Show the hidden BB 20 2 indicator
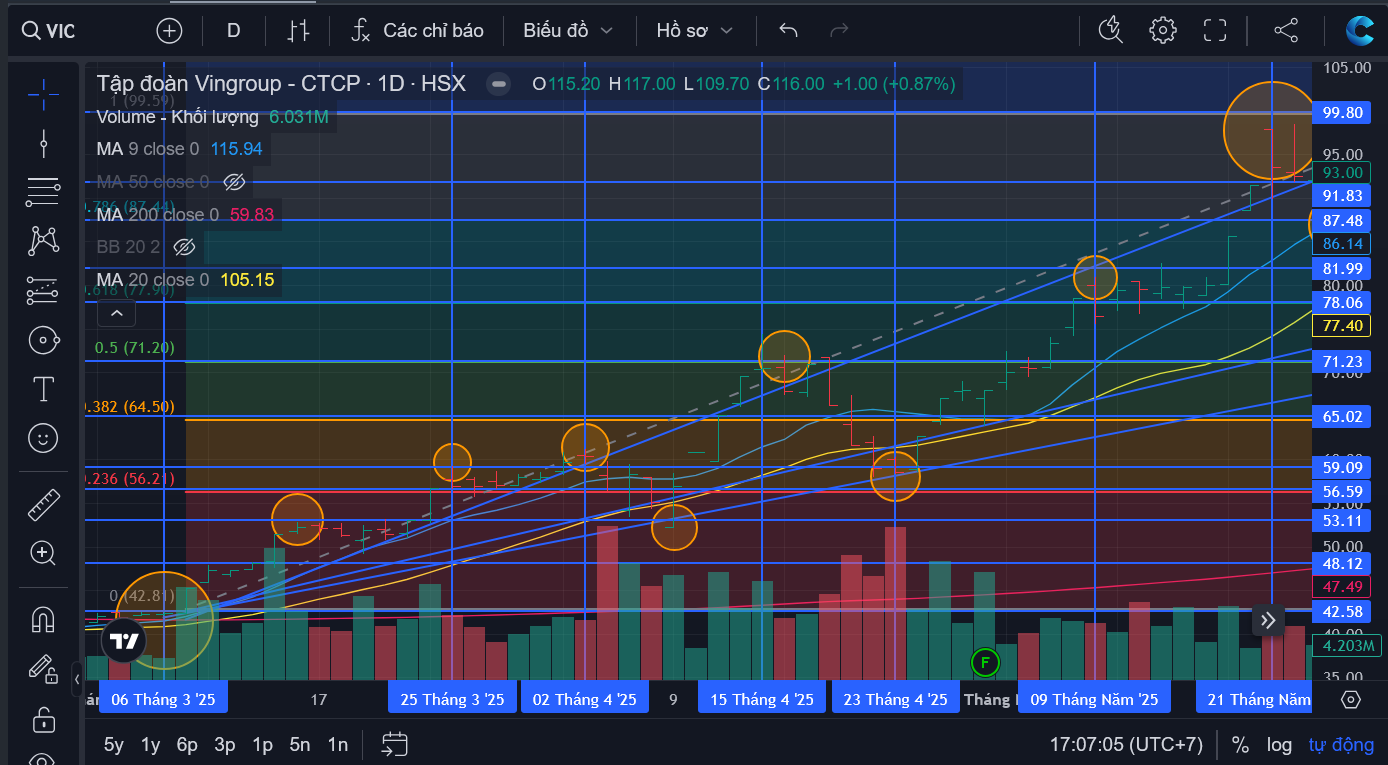Screen dimensions: 1388x765 tap(184, 247)
